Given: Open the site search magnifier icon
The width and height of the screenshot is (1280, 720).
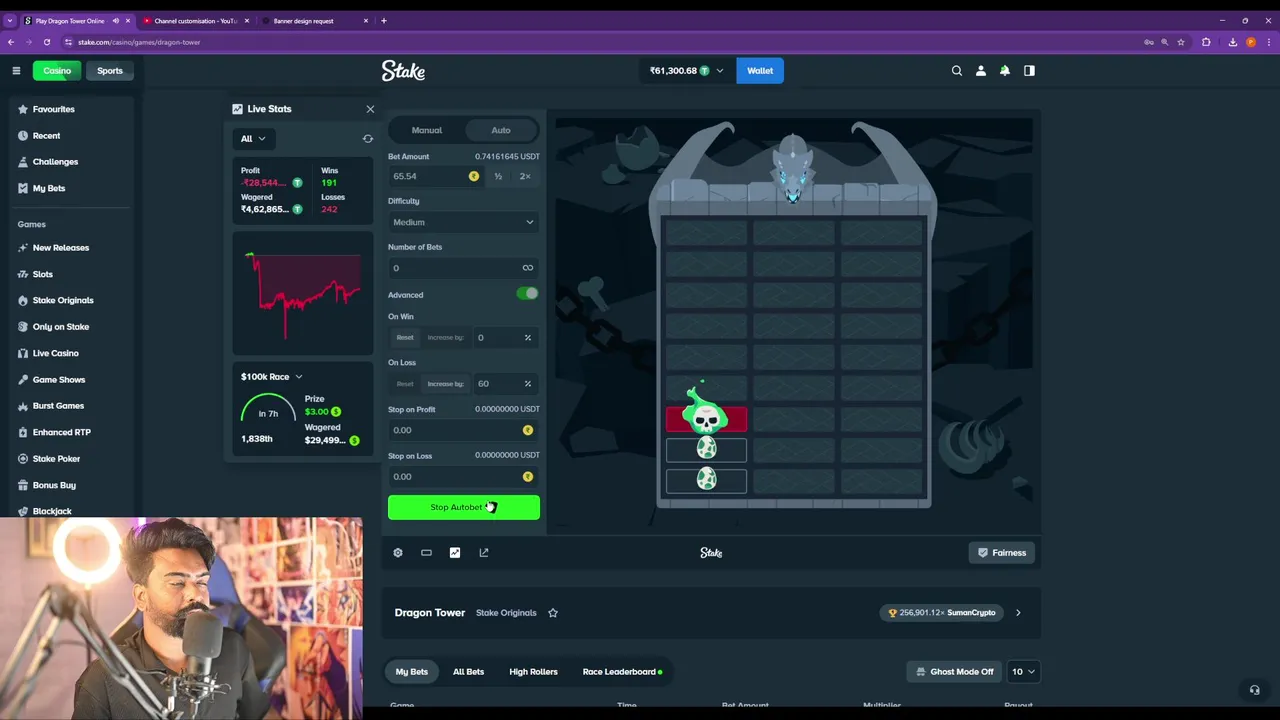Looking at the screenshot, I should pos(956,71).
